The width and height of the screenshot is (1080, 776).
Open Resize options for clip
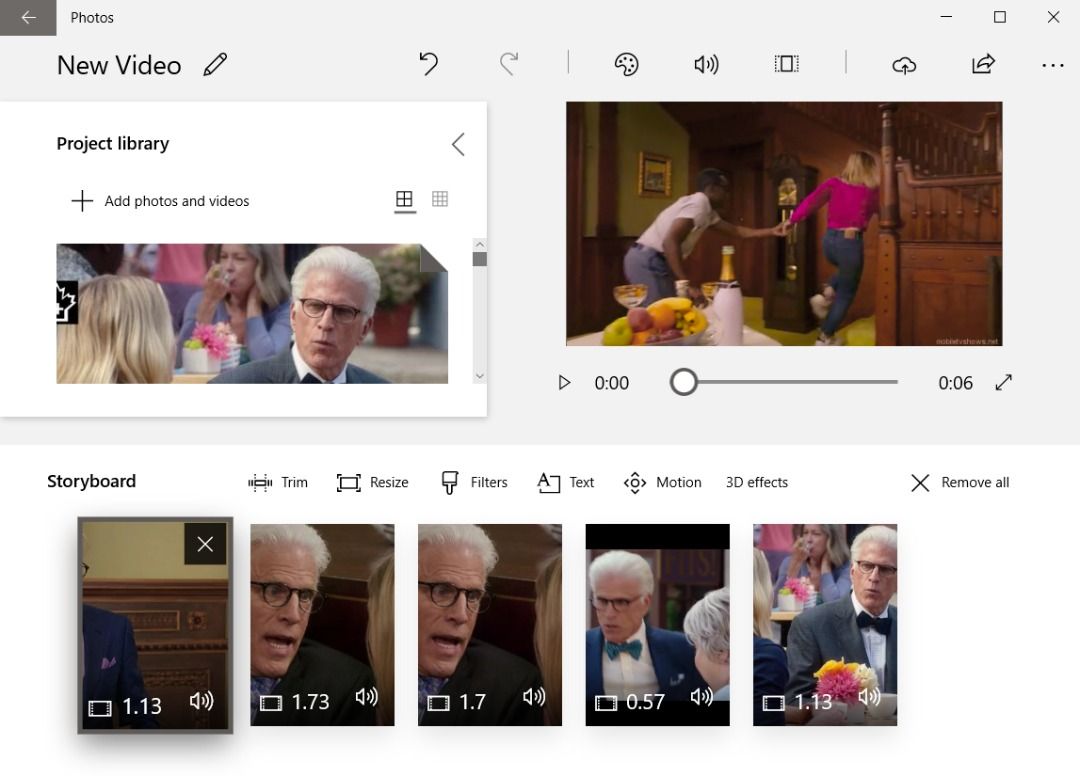tap(373, 483)
